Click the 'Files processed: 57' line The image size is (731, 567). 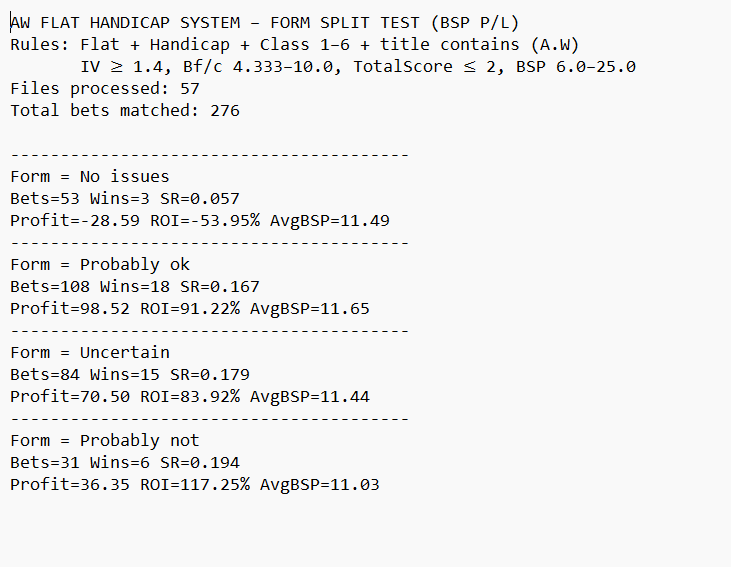(105, 89)
